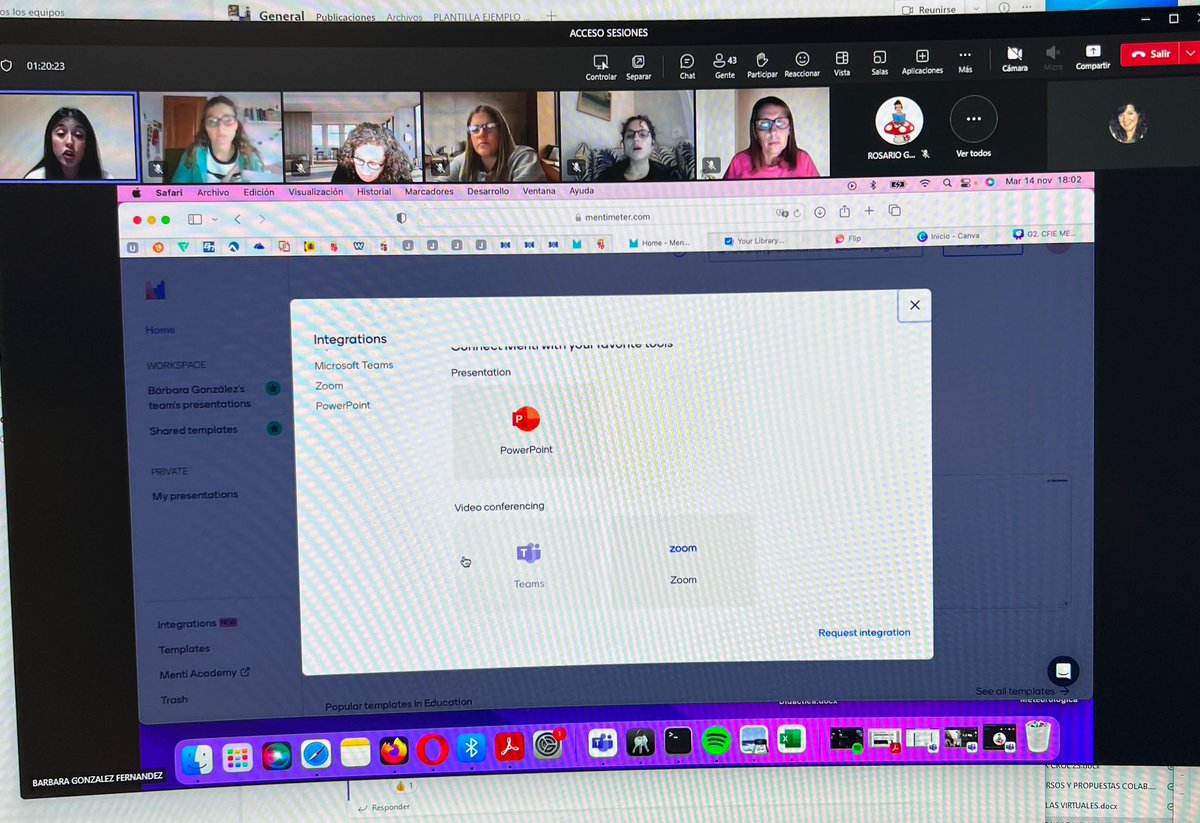Open Salas breakout rooms
The image size is (1200, 823).
[879, 65]
